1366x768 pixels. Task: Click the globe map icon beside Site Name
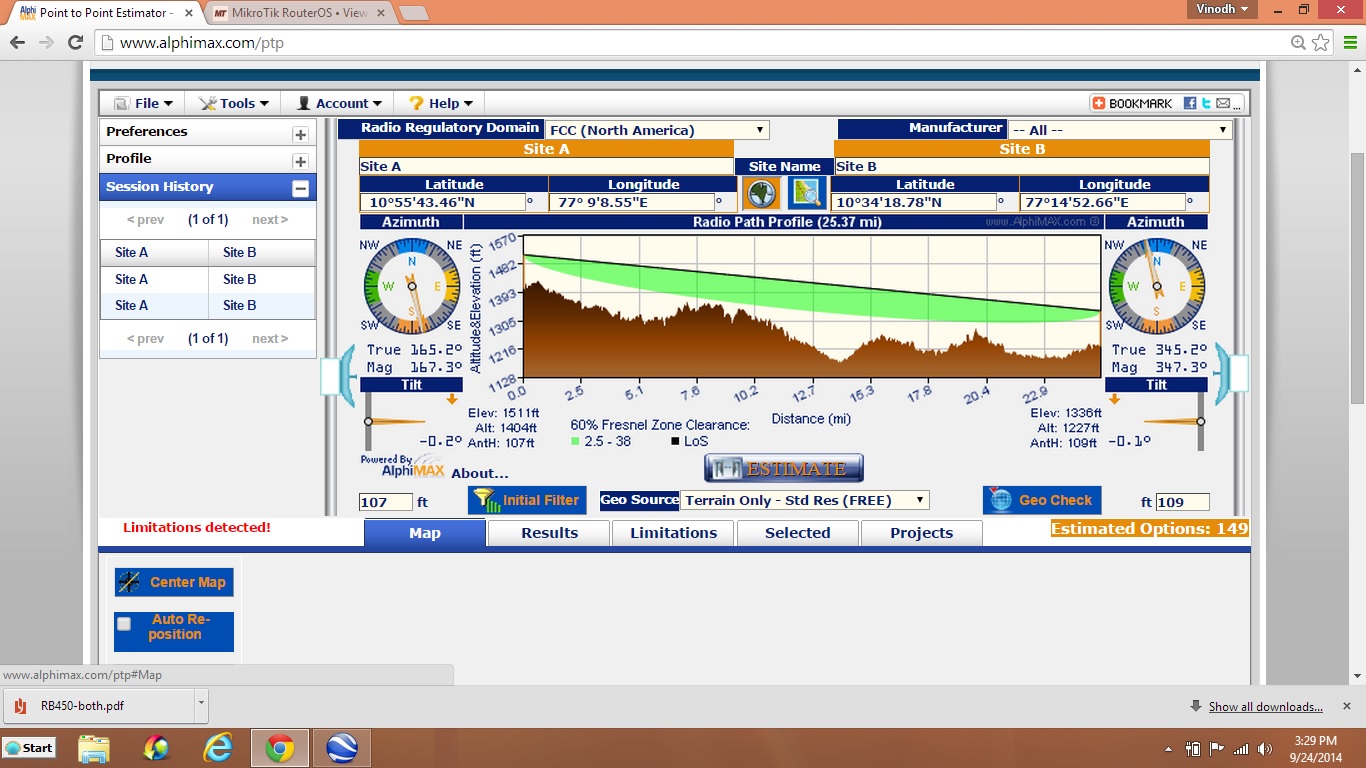[761, 193]
